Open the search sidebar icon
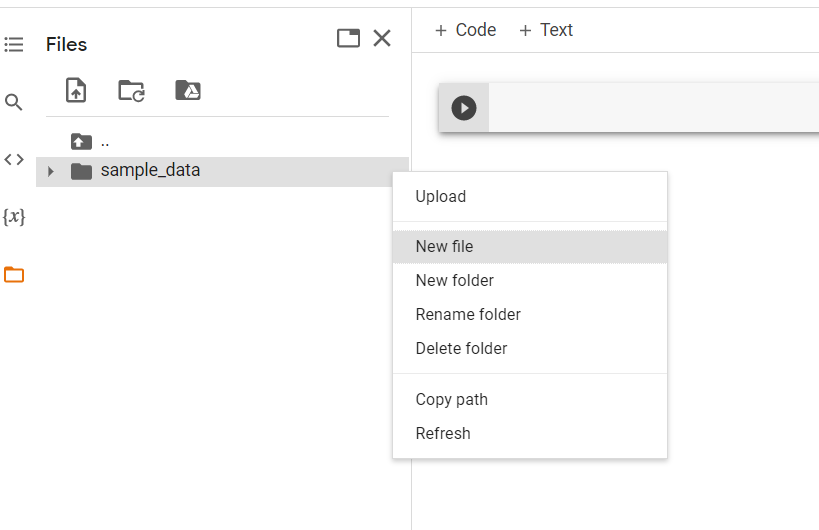 pyautogui.click(x=14, y=102)
